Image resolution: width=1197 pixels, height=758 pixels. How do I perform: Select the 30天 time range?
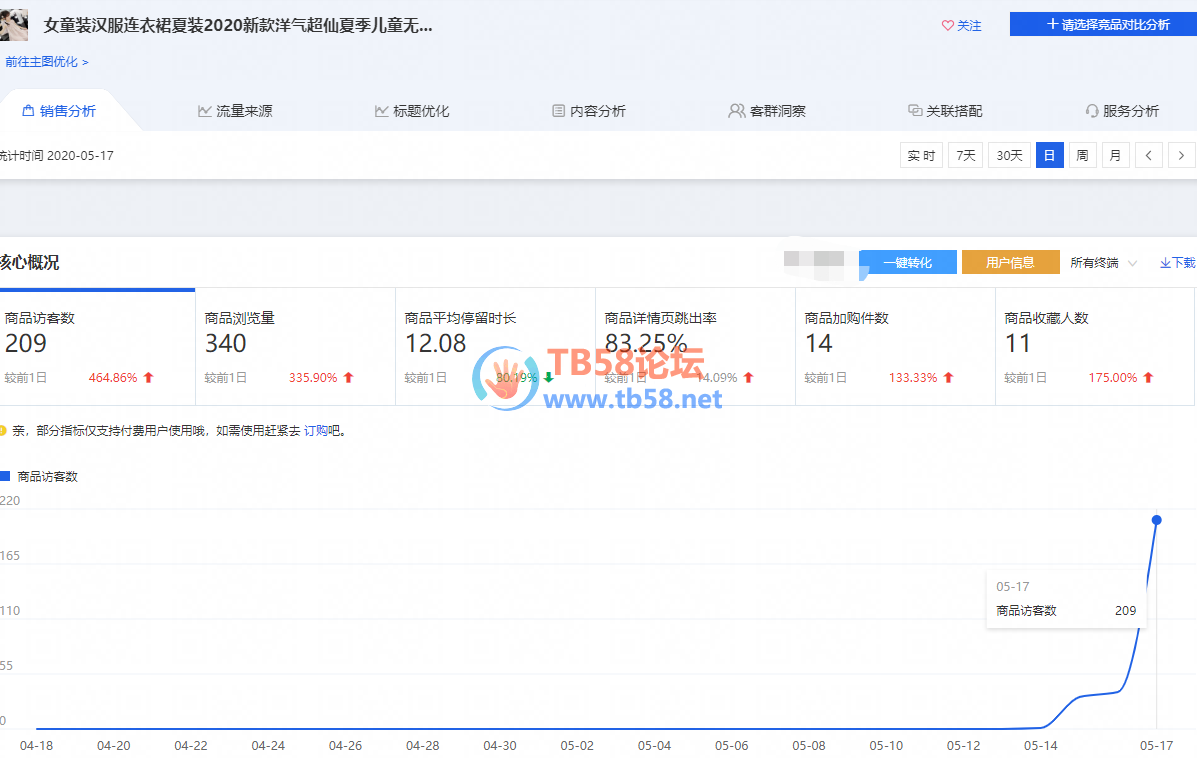coord(1009,156)
